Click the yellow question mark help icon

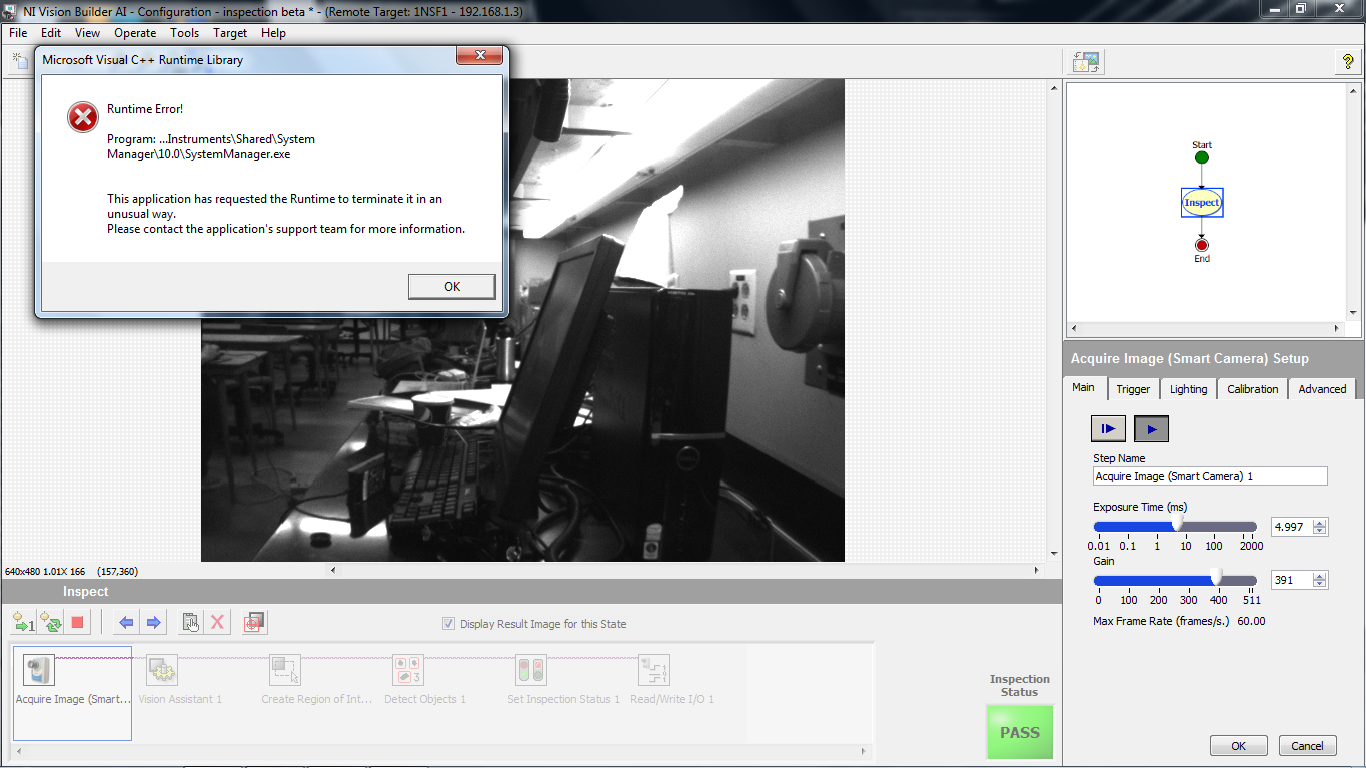click(x=1348, y=62)
